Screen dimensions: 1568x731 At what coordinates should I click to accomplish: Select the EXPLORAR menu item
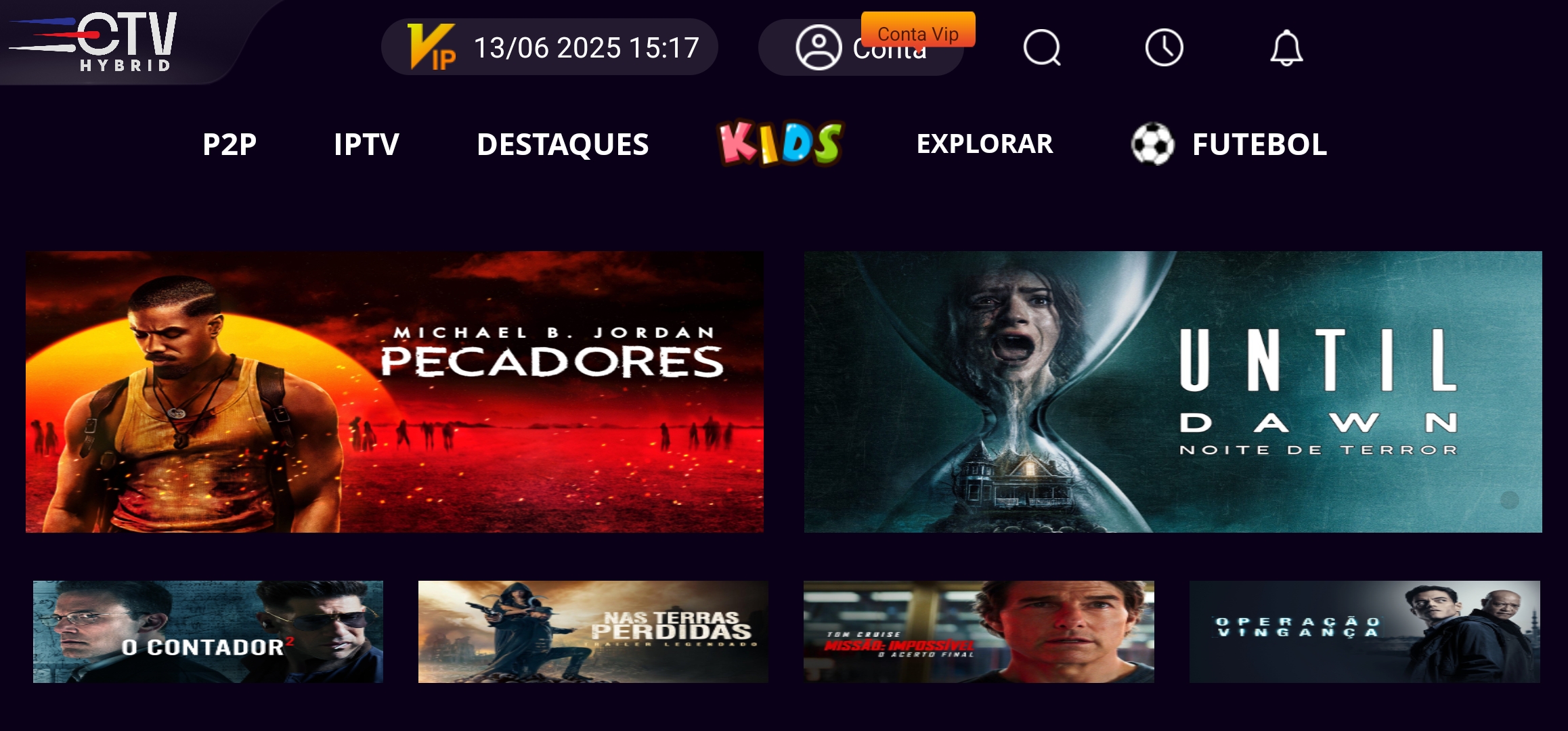984,143
